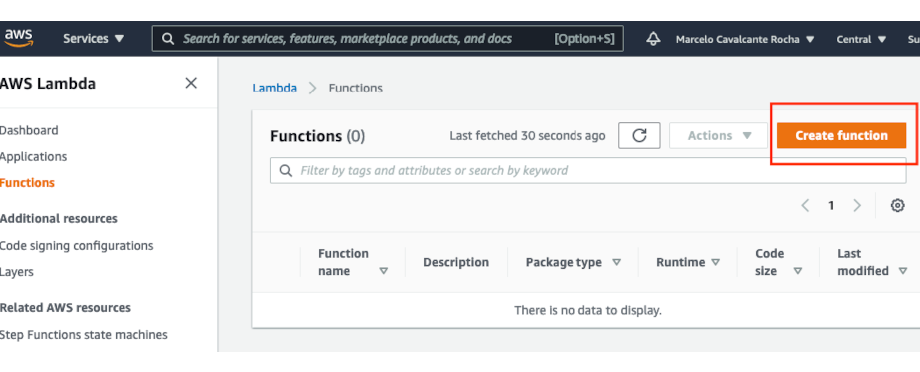
Task: Open Step Functions state machines link
Action: [83, 335]
